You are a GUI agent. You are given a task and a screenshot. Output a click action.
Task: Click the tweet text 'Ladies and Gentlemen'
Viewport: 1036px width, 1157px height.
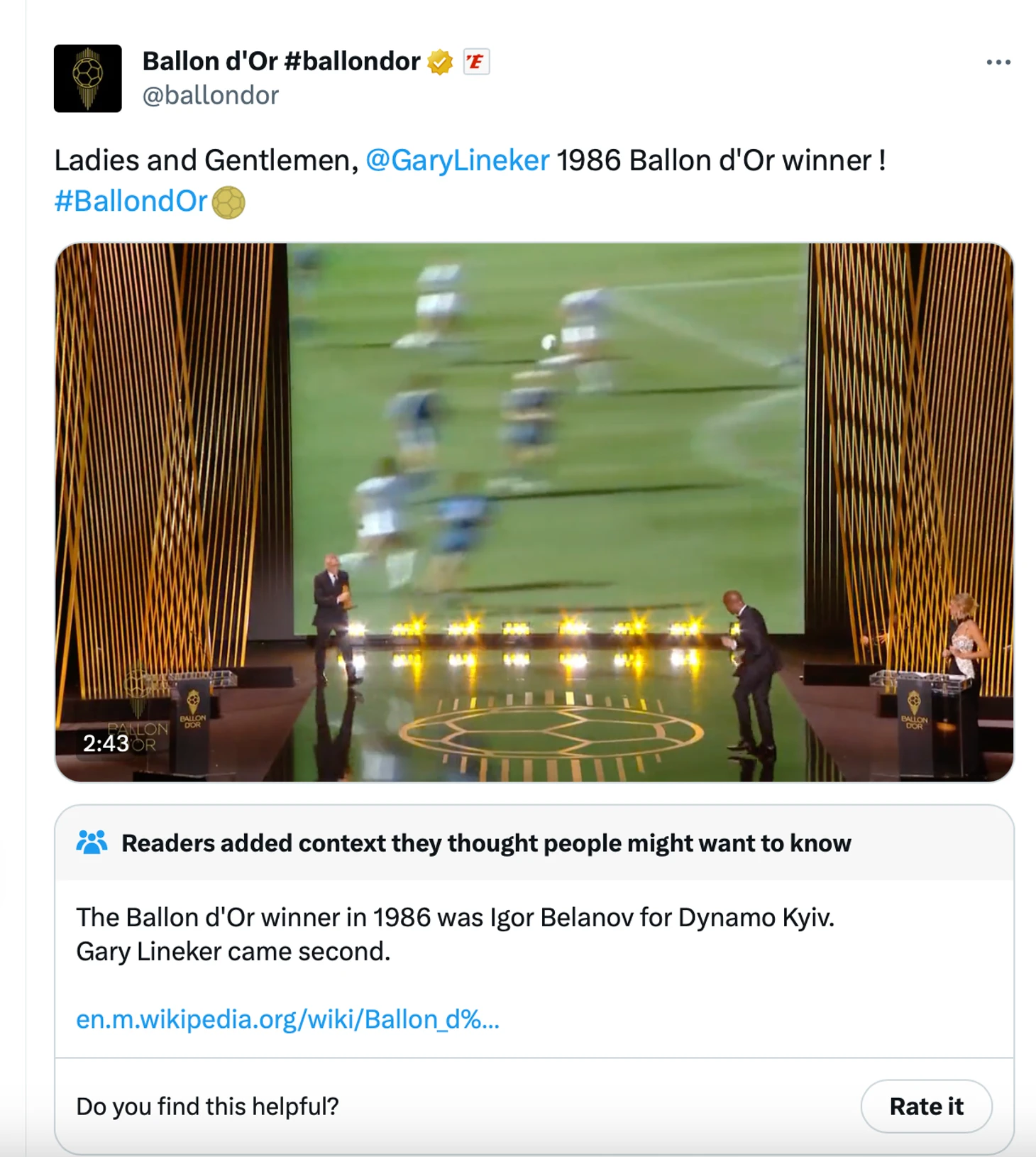coord(206,160)
